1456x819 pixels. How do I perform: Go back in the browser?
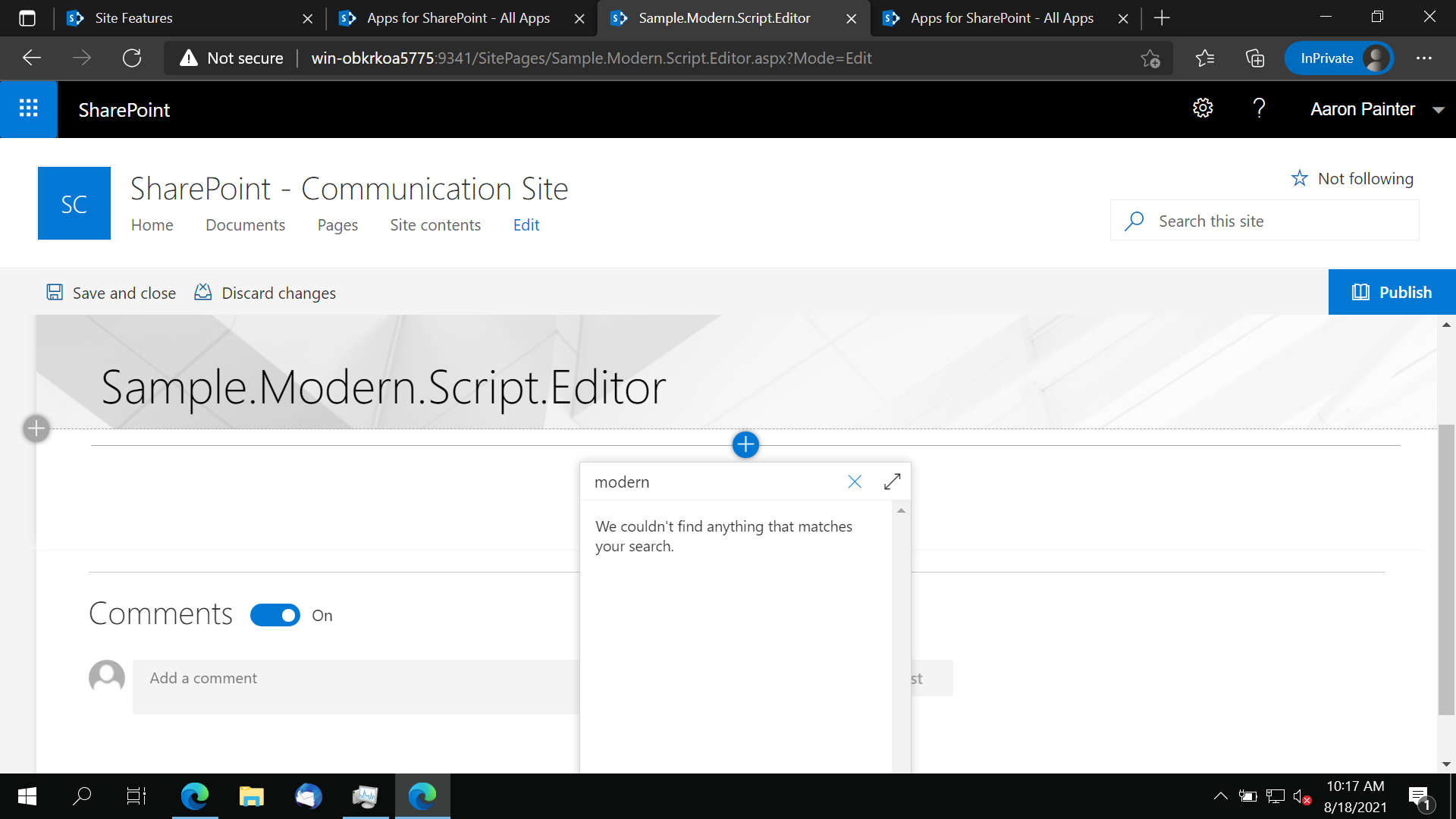(32, 58)
